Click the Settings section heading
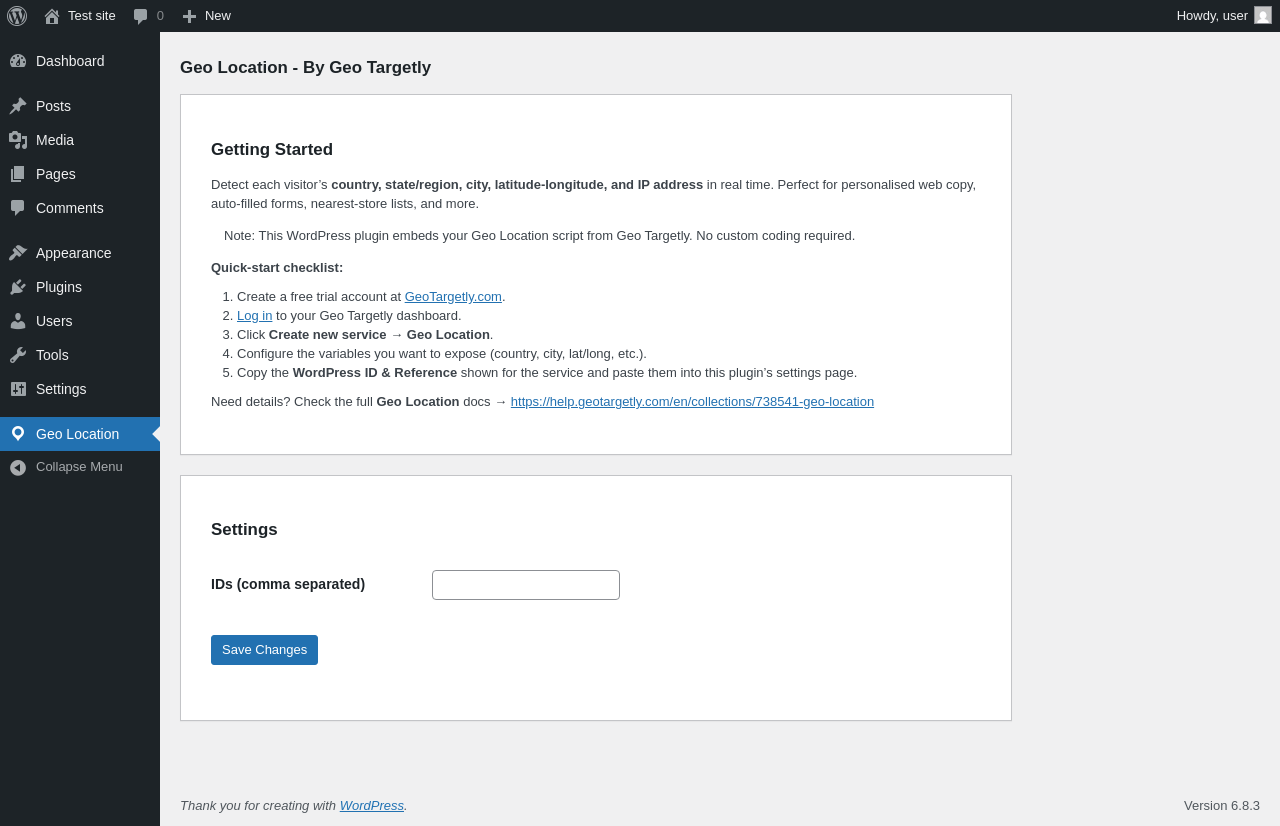The width and height of the screenshot is (1280, 826). 244,530
